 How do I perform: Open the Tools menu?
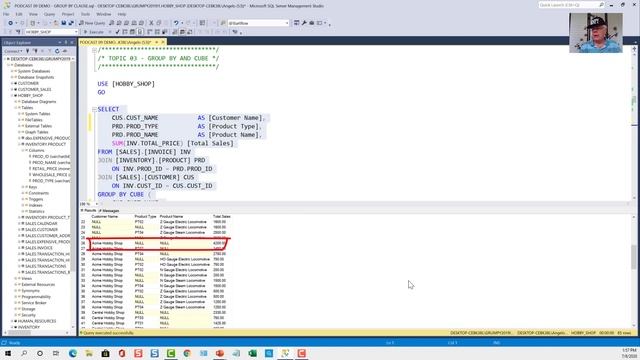point(85,14)
